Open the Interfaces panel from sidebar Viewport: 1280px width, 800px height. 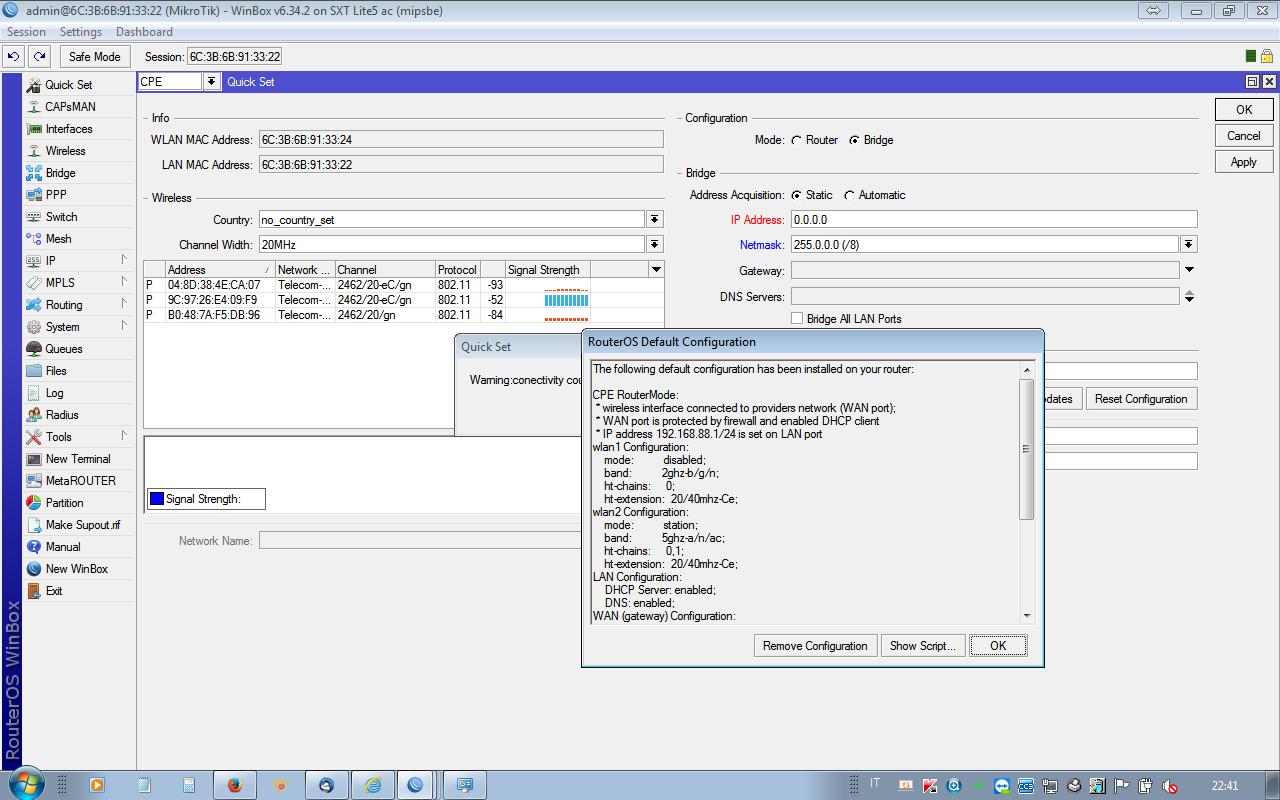pyautogui.click(x=68, y=129)
